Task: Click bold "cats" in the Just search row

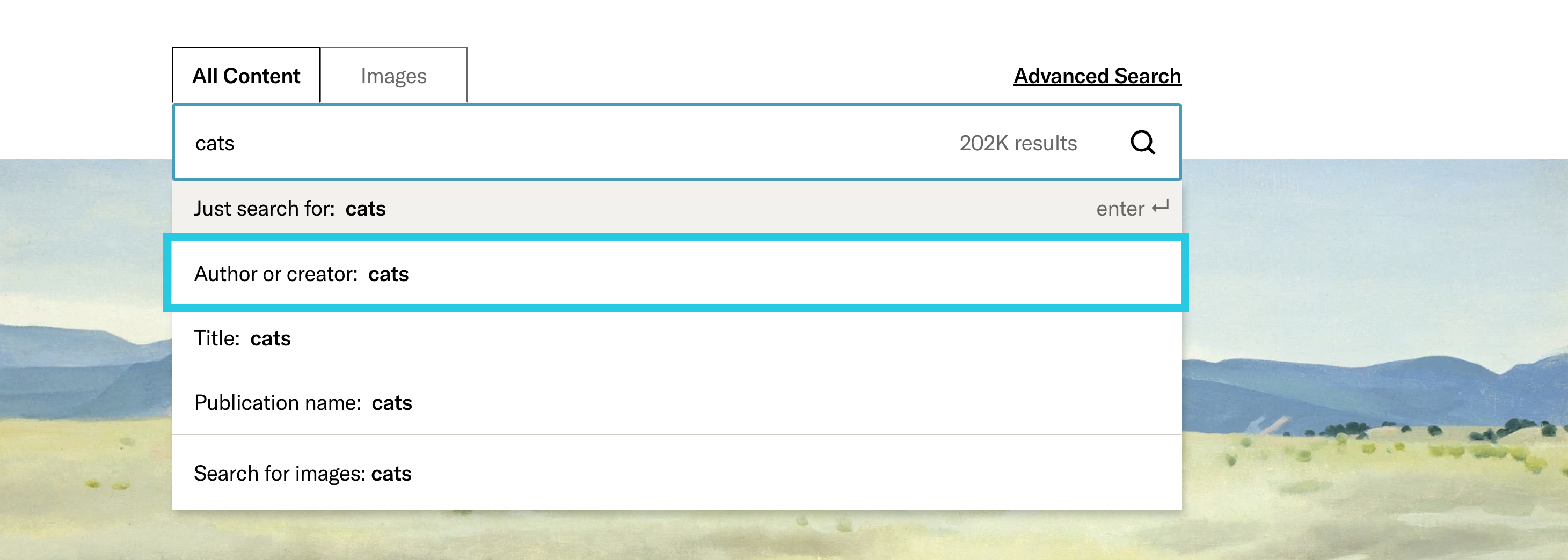Action: [x=365, y=209]
